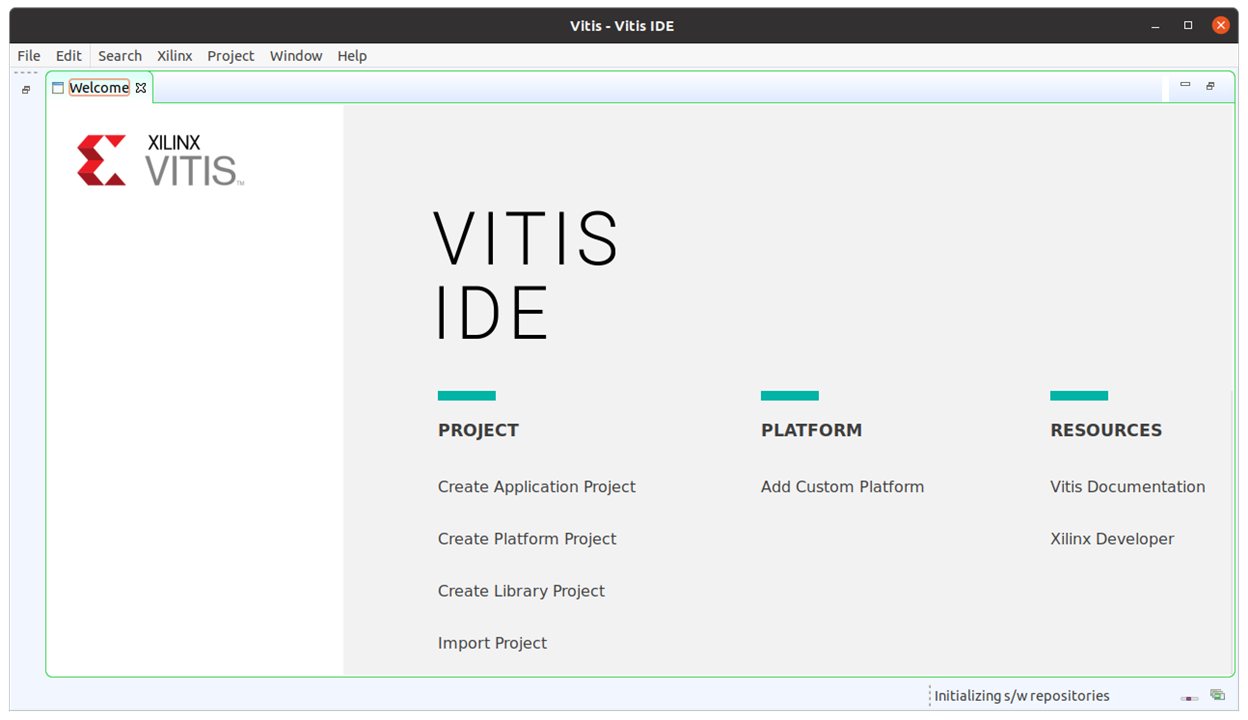Screen dimensions: 1248x720
Task: Click the progress bar in status bar
Action: pyautogui.click(x=1189, y=698)
